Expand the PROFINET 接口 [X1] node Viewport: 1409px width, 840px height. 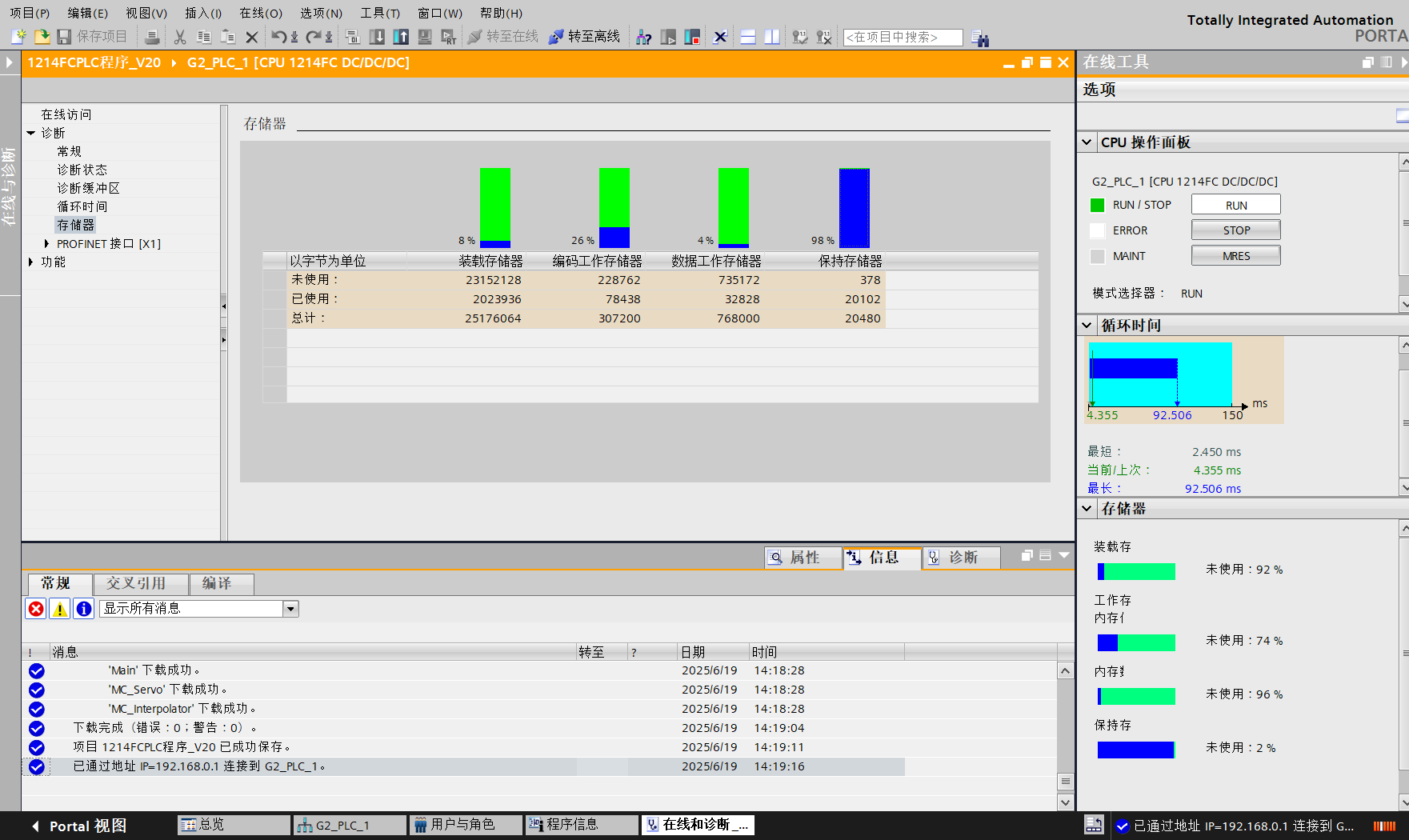coord(46,243)
